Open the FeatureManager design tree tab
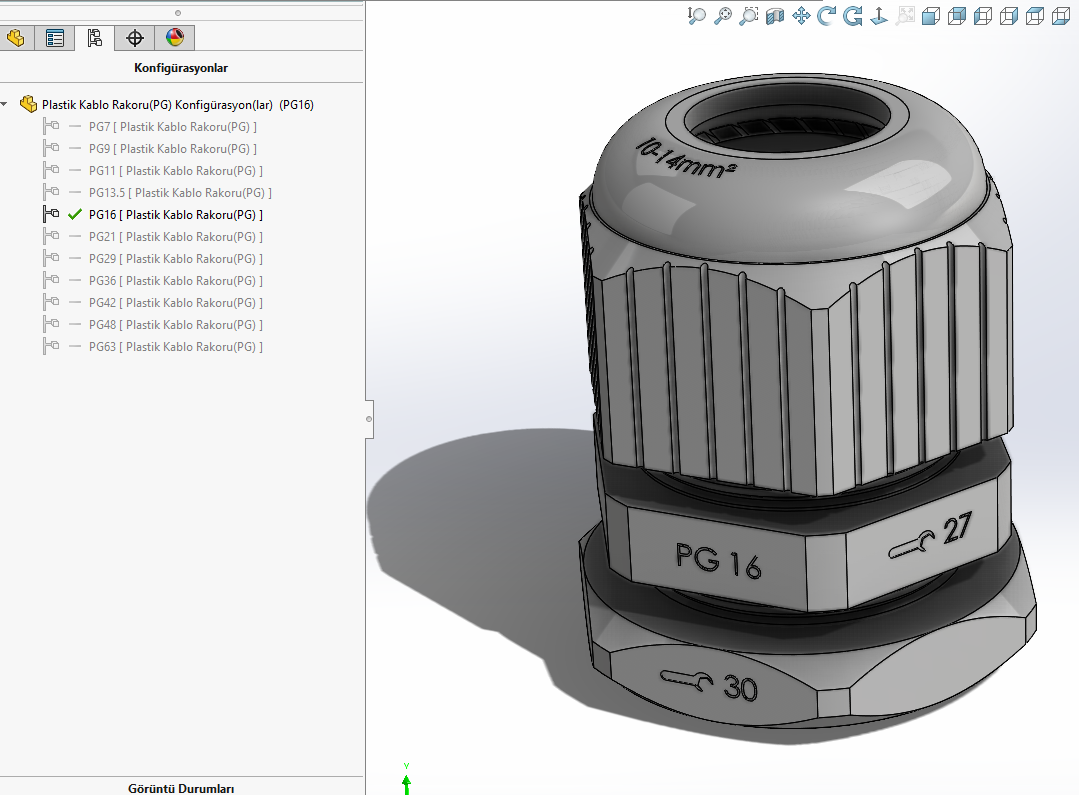This screenshot has height=795, width=1079. [15, 39]
